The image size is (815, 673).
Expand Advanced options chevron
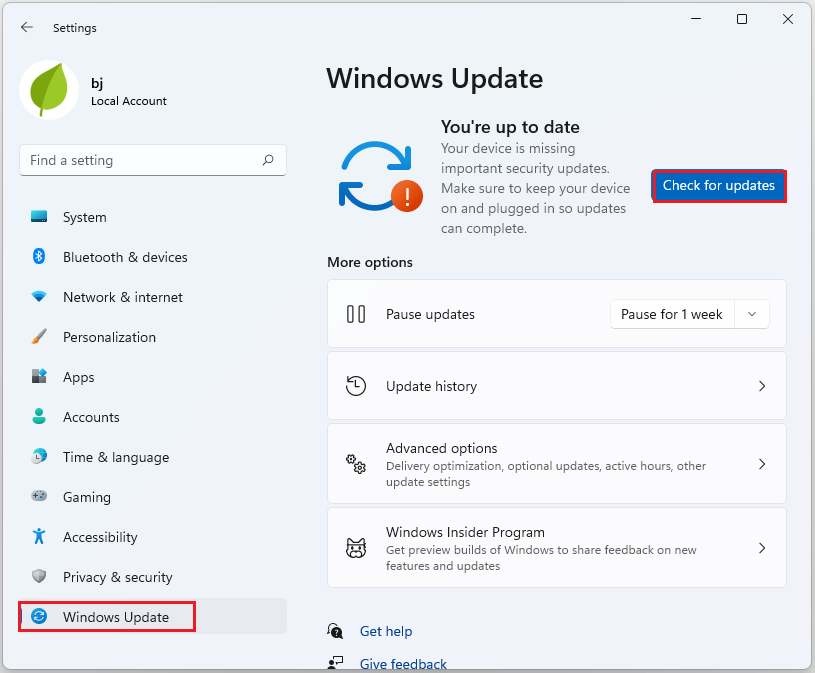point(762,464)
